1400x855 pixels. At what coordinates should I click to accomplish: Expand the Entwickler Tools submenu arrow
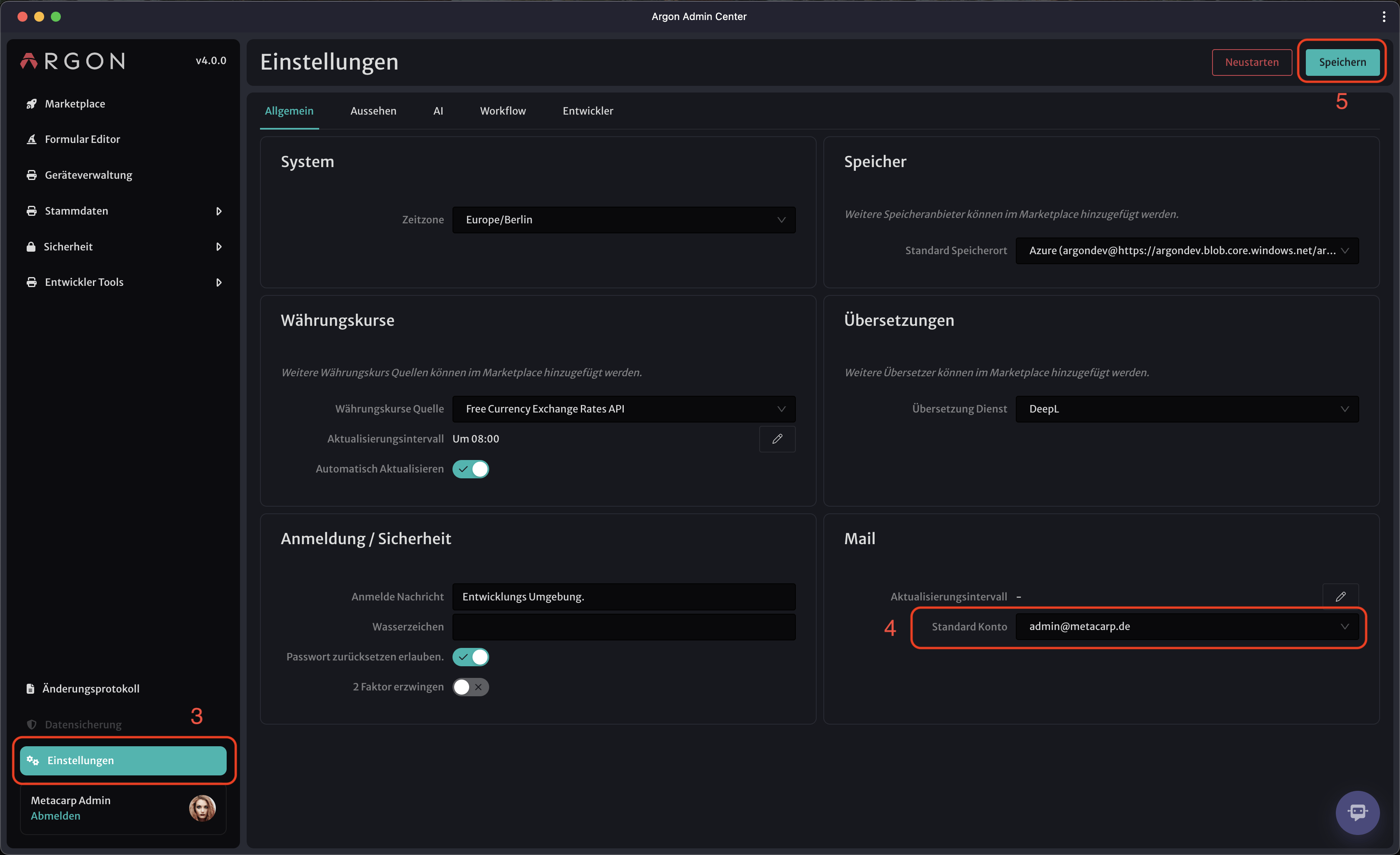point(219,282)
